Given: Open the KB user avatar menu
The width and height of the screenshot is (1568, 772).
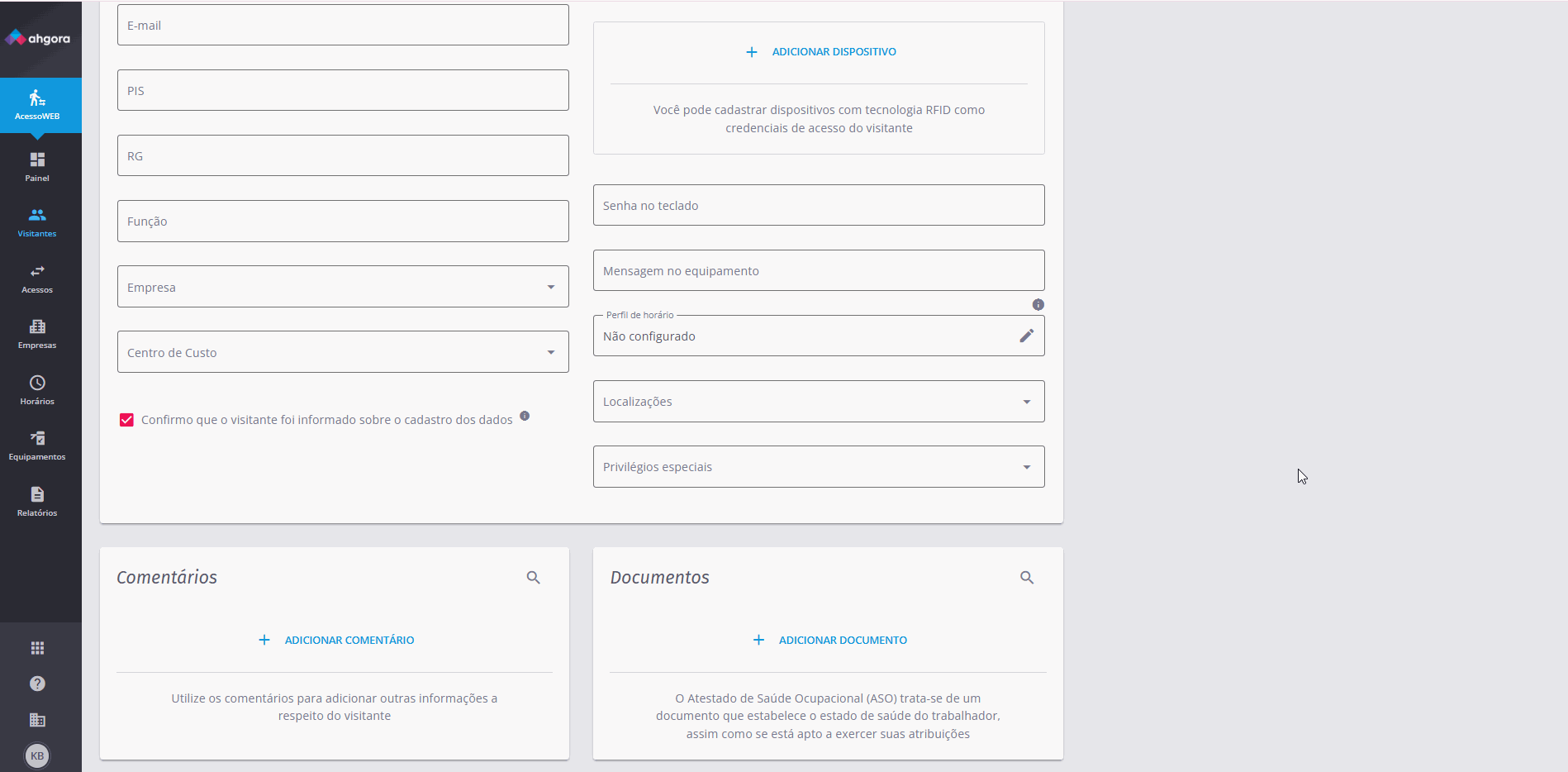Looking at the screenshot, I should (37, 755).
